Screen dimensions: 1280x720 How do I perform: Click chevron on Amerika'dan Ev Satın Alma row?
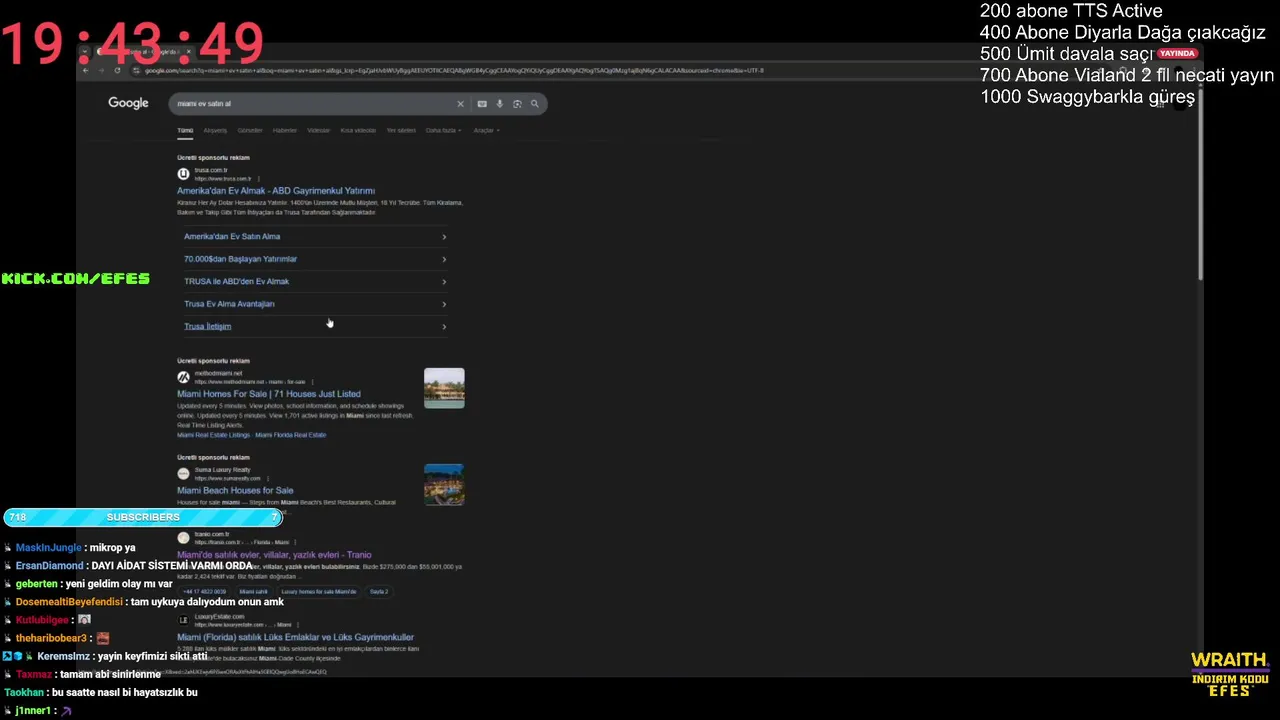coord(444,237)
